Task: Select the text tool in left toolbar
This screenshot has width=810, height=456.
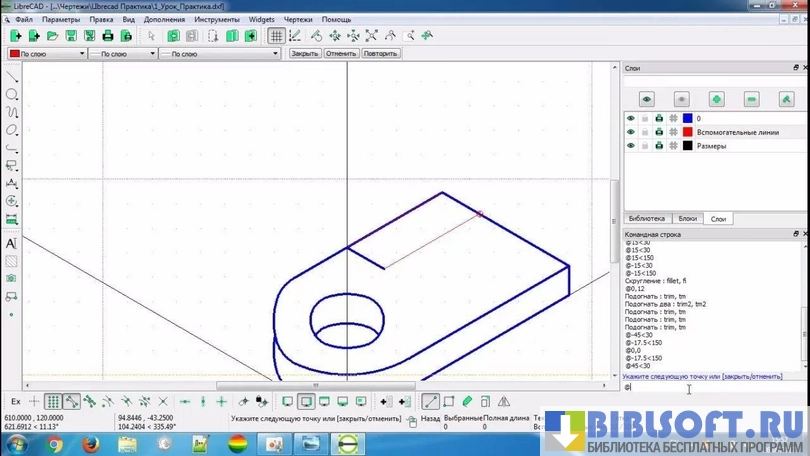Action: click(12, 243)
